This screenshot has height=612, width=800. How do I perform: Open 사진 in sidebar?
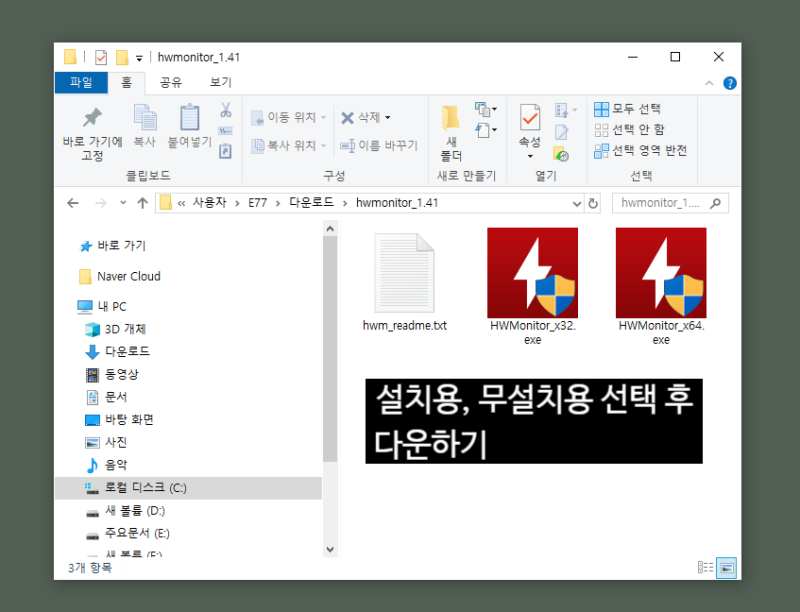click(x=106, y=442)
